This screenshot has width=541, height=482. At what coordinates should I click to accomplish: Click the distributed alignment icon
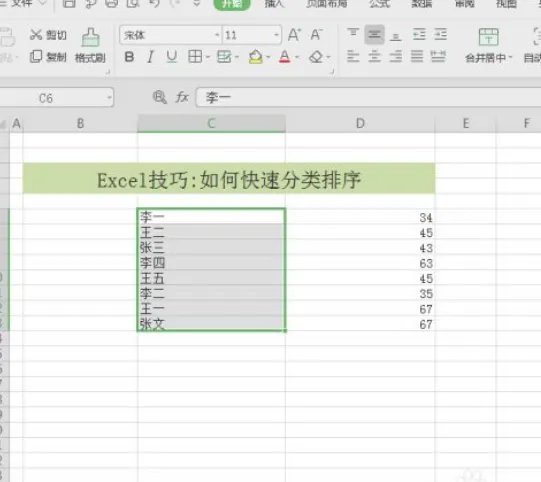pos(438,56)
